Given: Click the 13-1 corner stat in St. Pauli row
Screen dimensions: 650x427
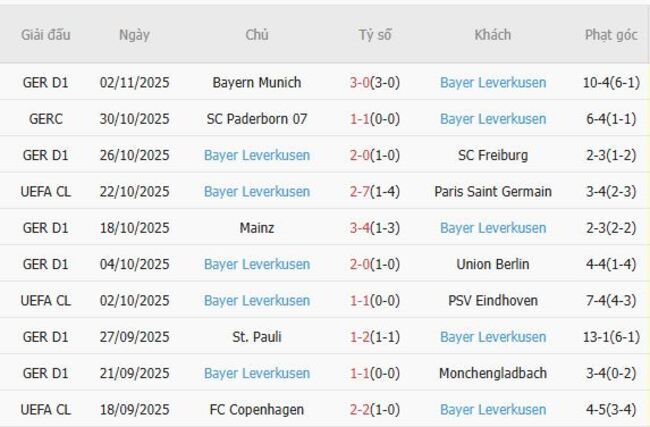Looking at the screenshot, I should 600,337.
